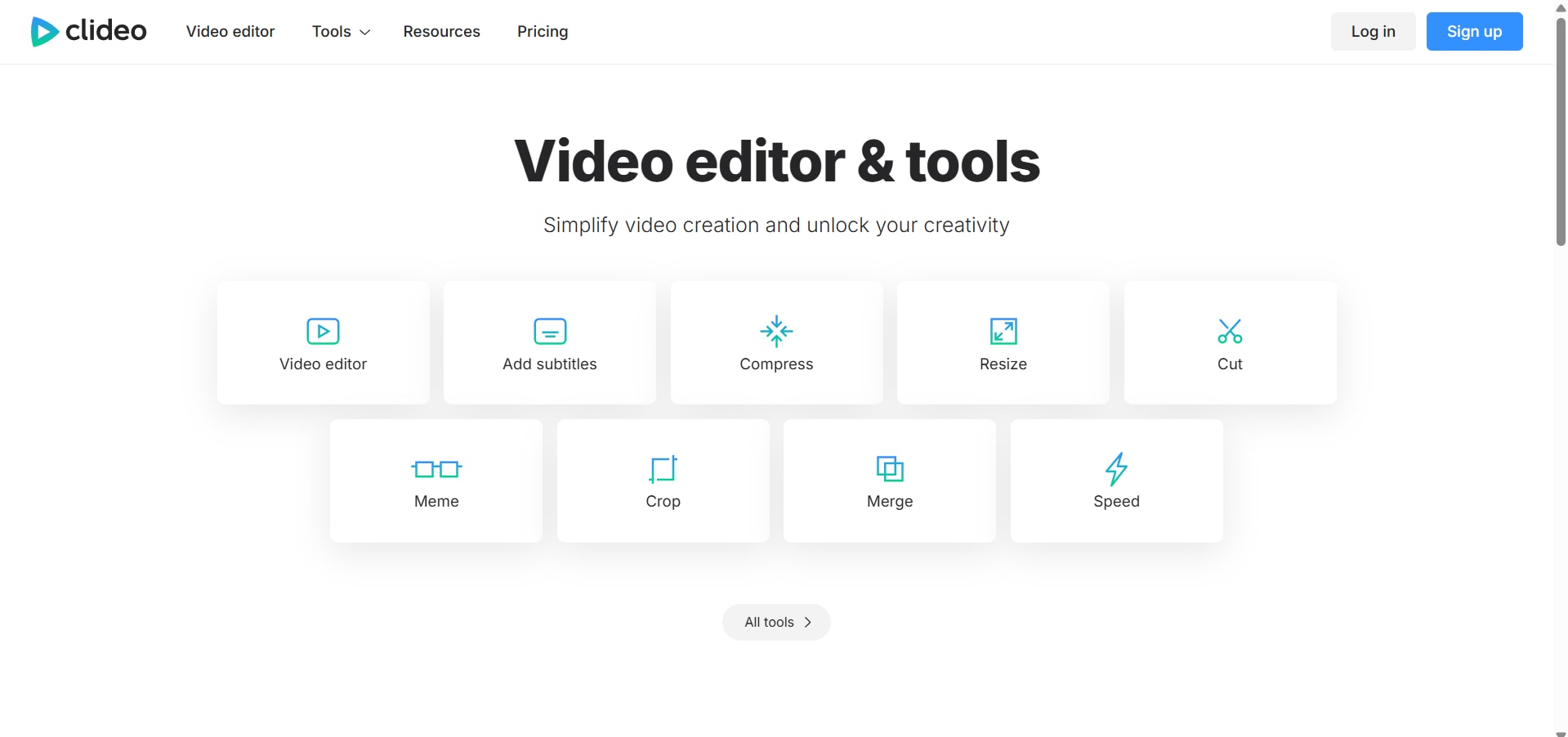The height and width of the screenshot is (737, 1568).
Task: Click the Clideo logo icon
Action: coord(44,31)
